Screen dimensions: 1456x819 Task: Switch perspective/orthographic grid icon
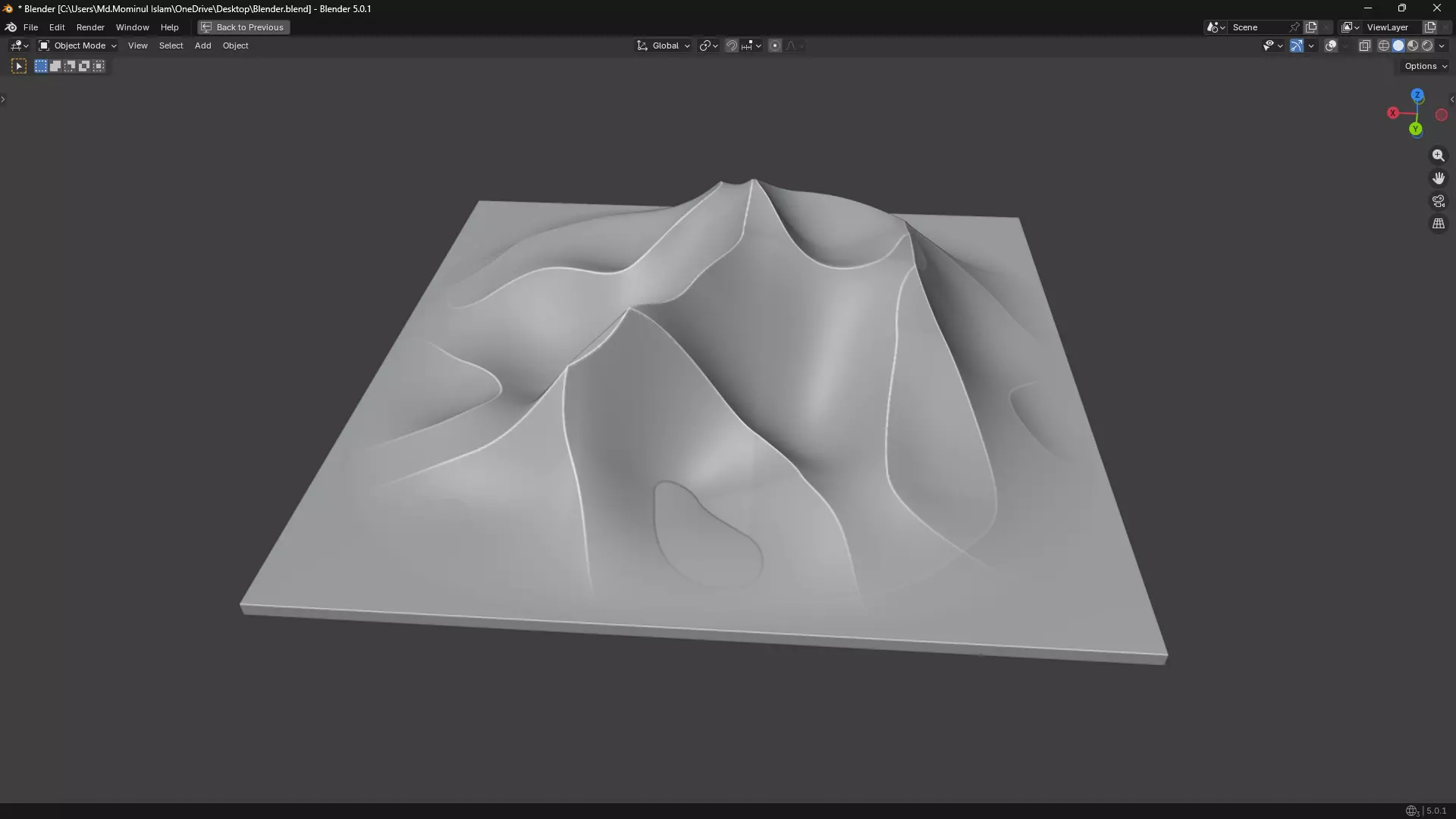[x=1439, y=224]
